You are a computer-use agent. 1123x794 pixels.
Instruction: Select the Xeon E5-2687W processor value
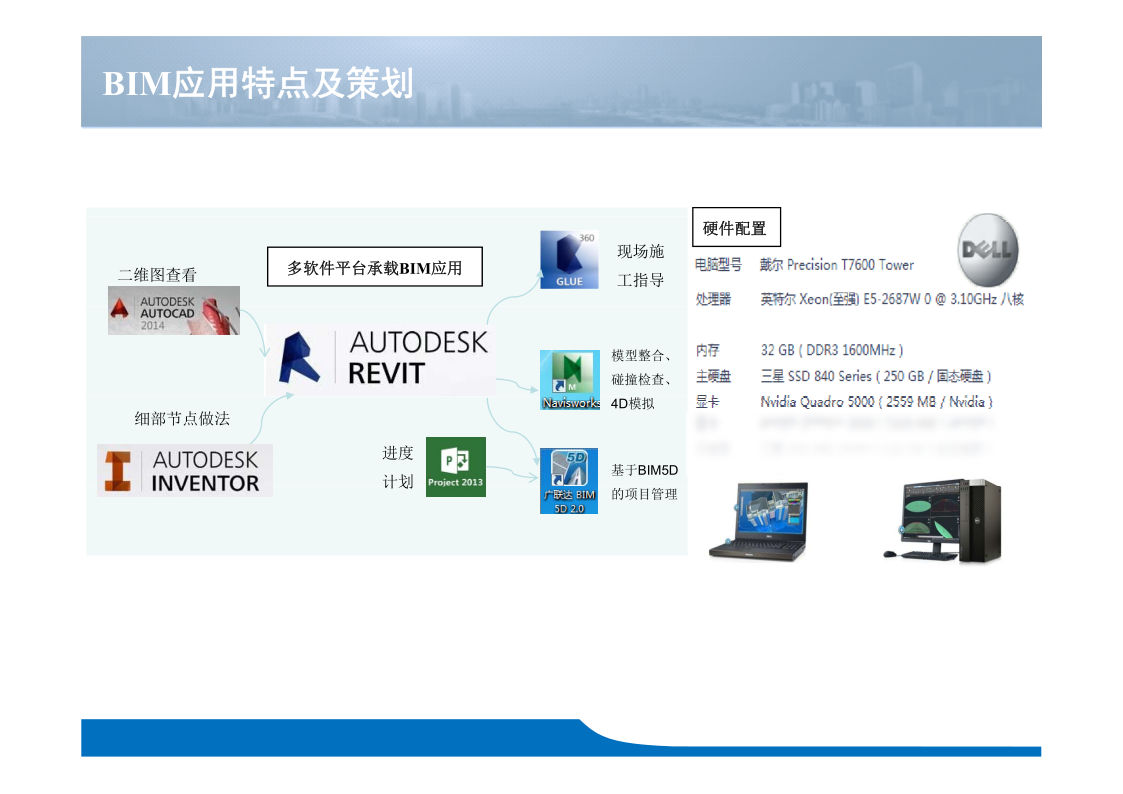(892, 299)
